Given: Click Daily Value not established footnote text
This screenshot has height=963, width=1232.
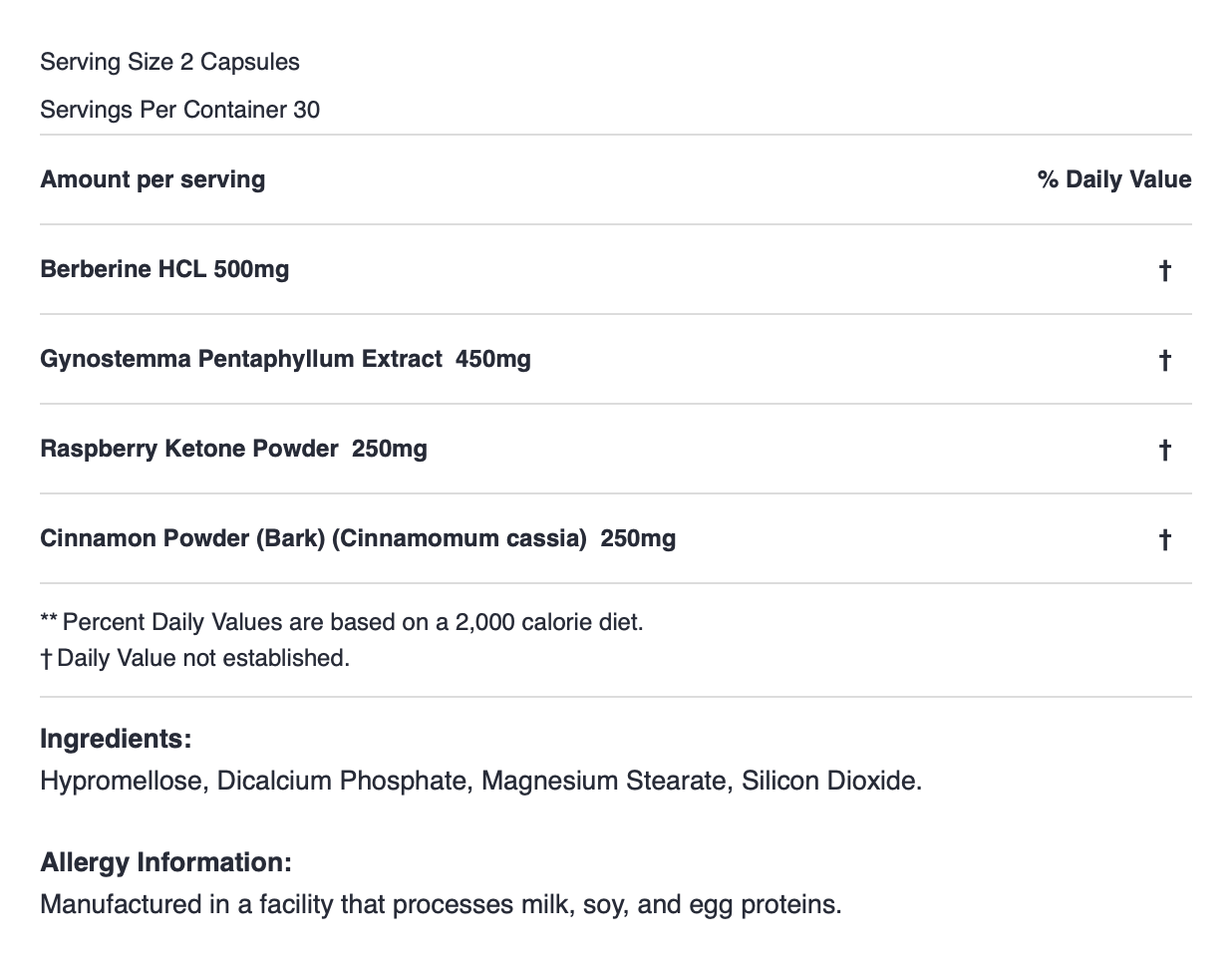Looking at the screenshot, I should pyautogui.click(x=203, y=658).
